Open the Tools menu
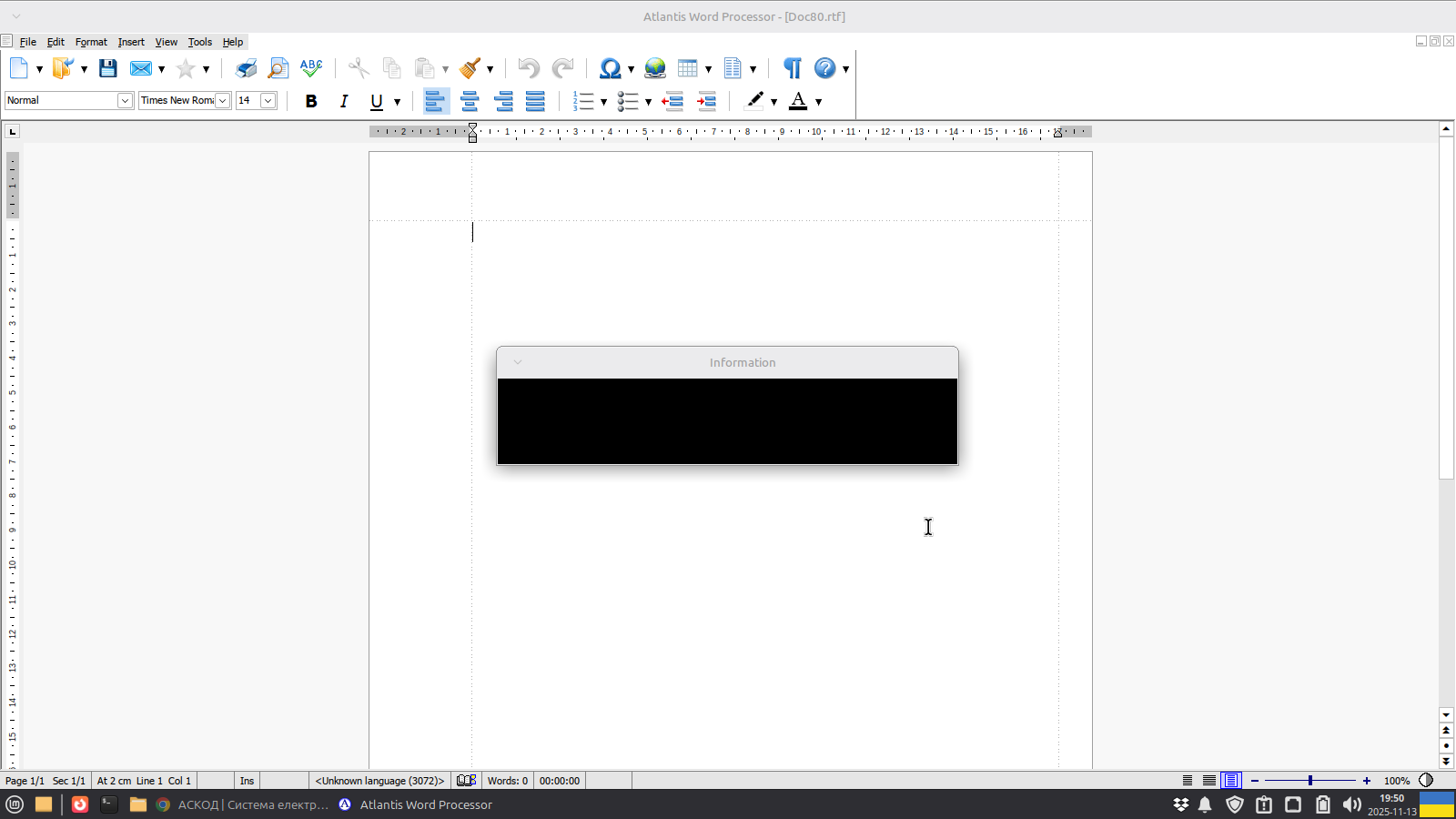Image resolution: width=1456 pixels, height=819 pixels. coord(199,42)
